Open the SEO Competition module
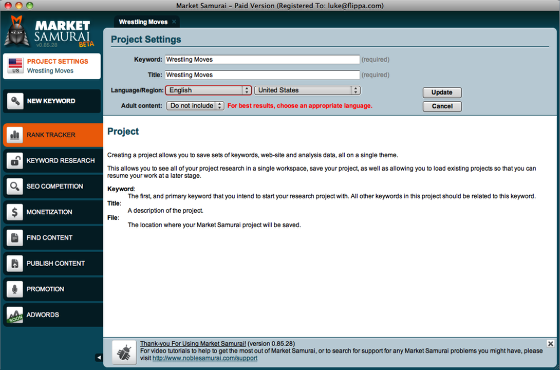 coord(53,186)
